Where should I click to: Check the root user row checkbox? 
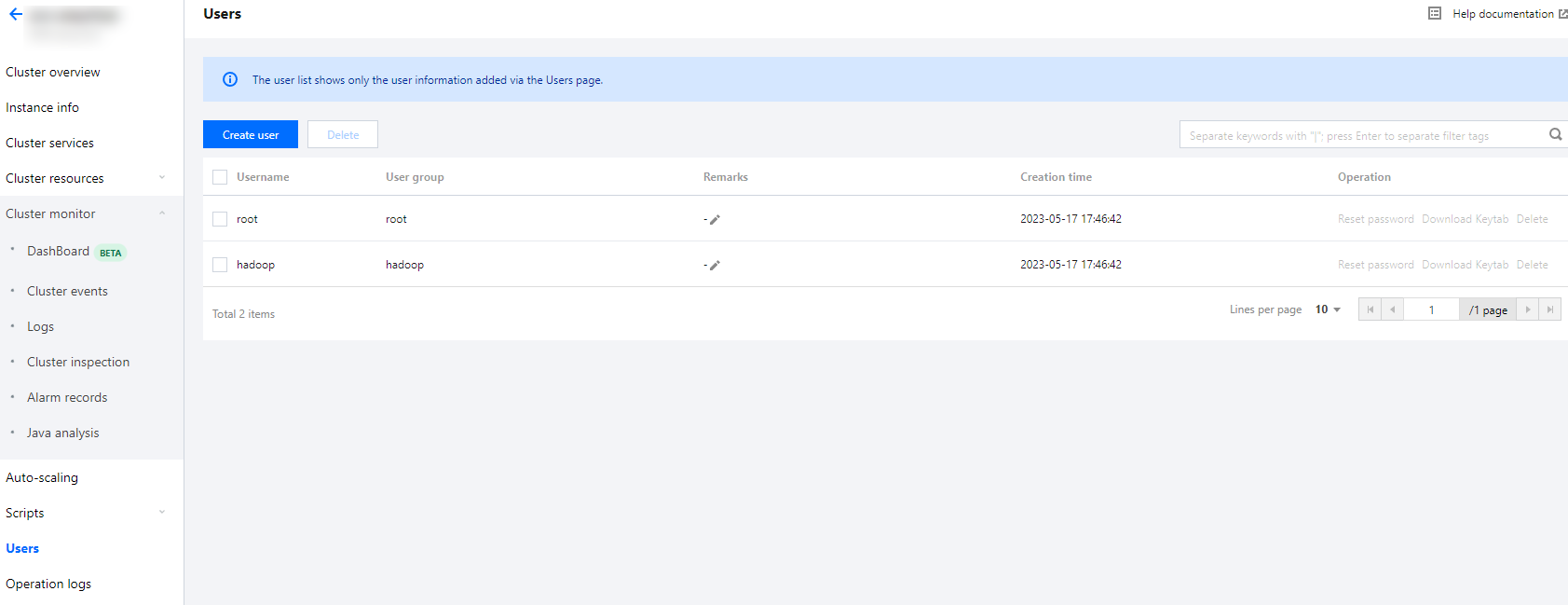220,219
